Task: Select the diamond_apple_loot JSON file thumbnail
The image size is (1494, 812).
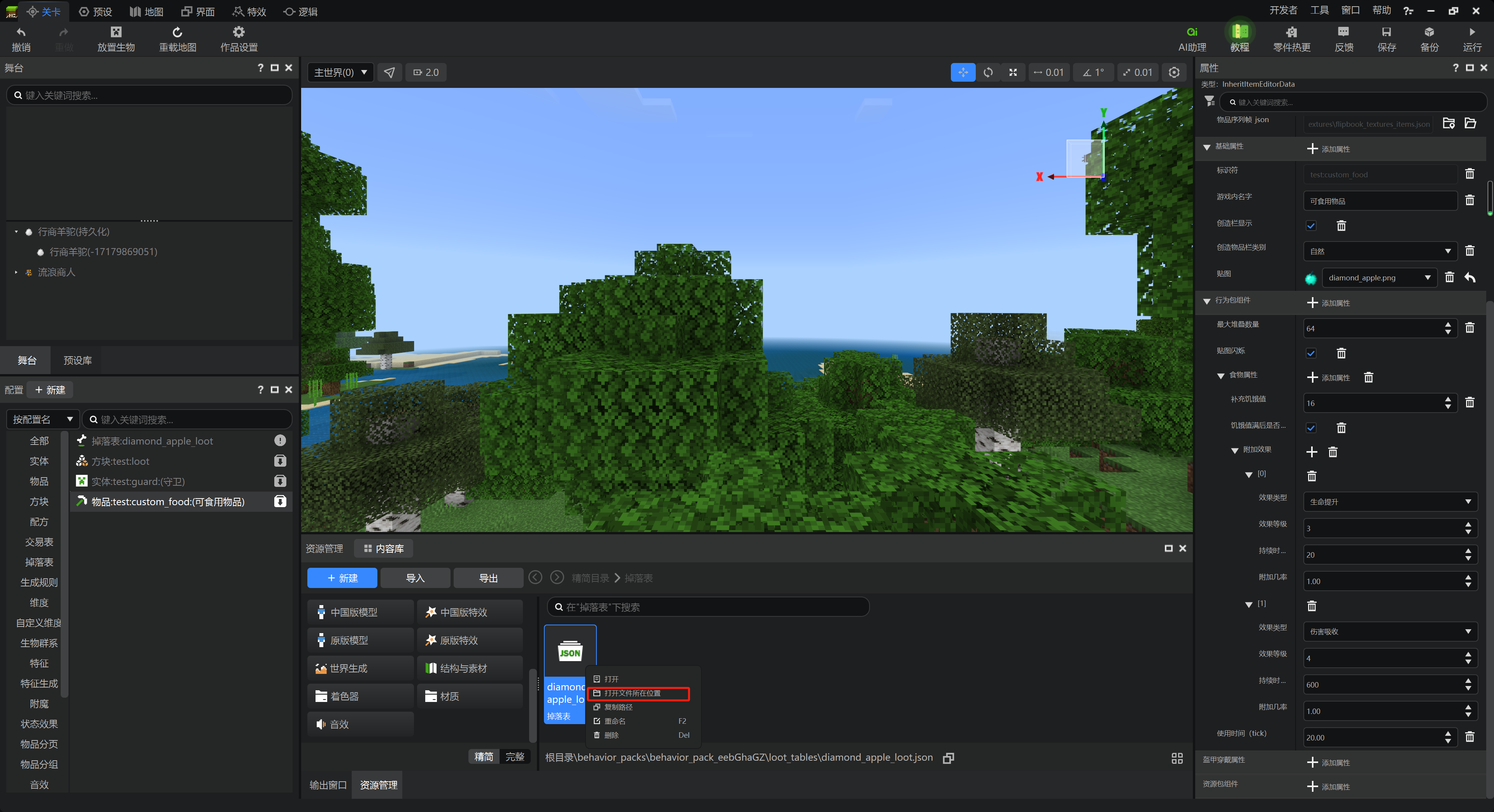Action: pyautogui.click(x=570, y=651)
